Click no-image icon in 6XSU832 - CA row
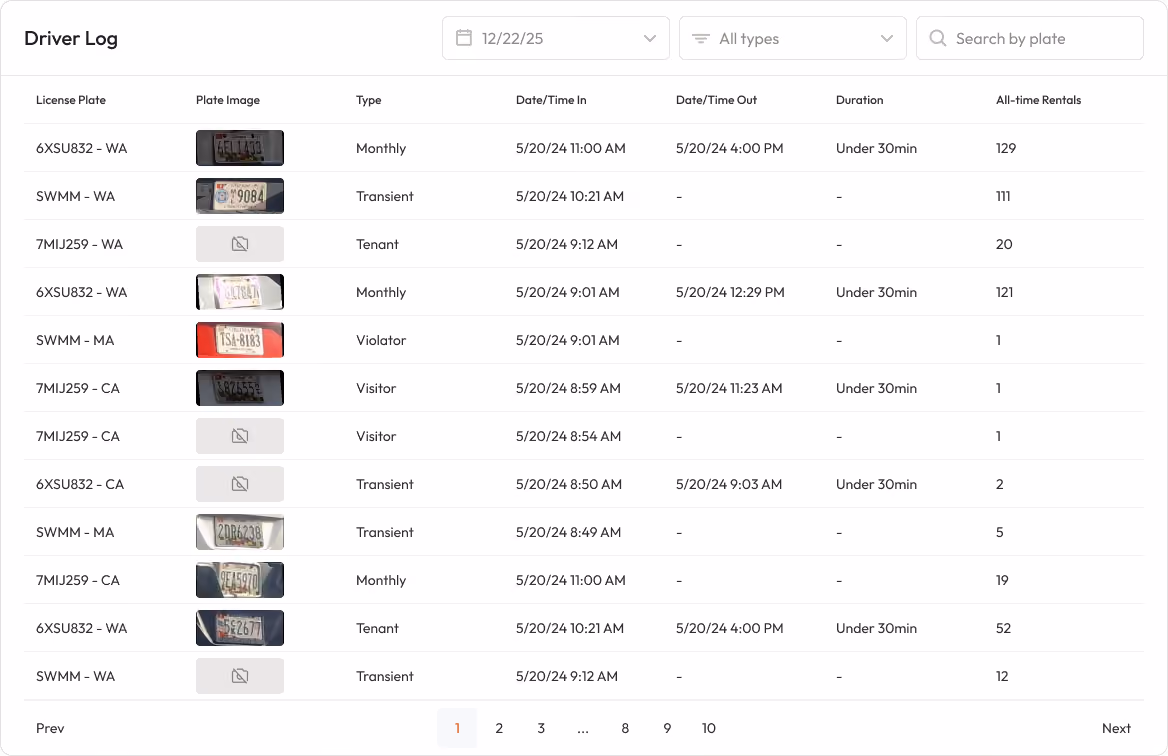 240,484
